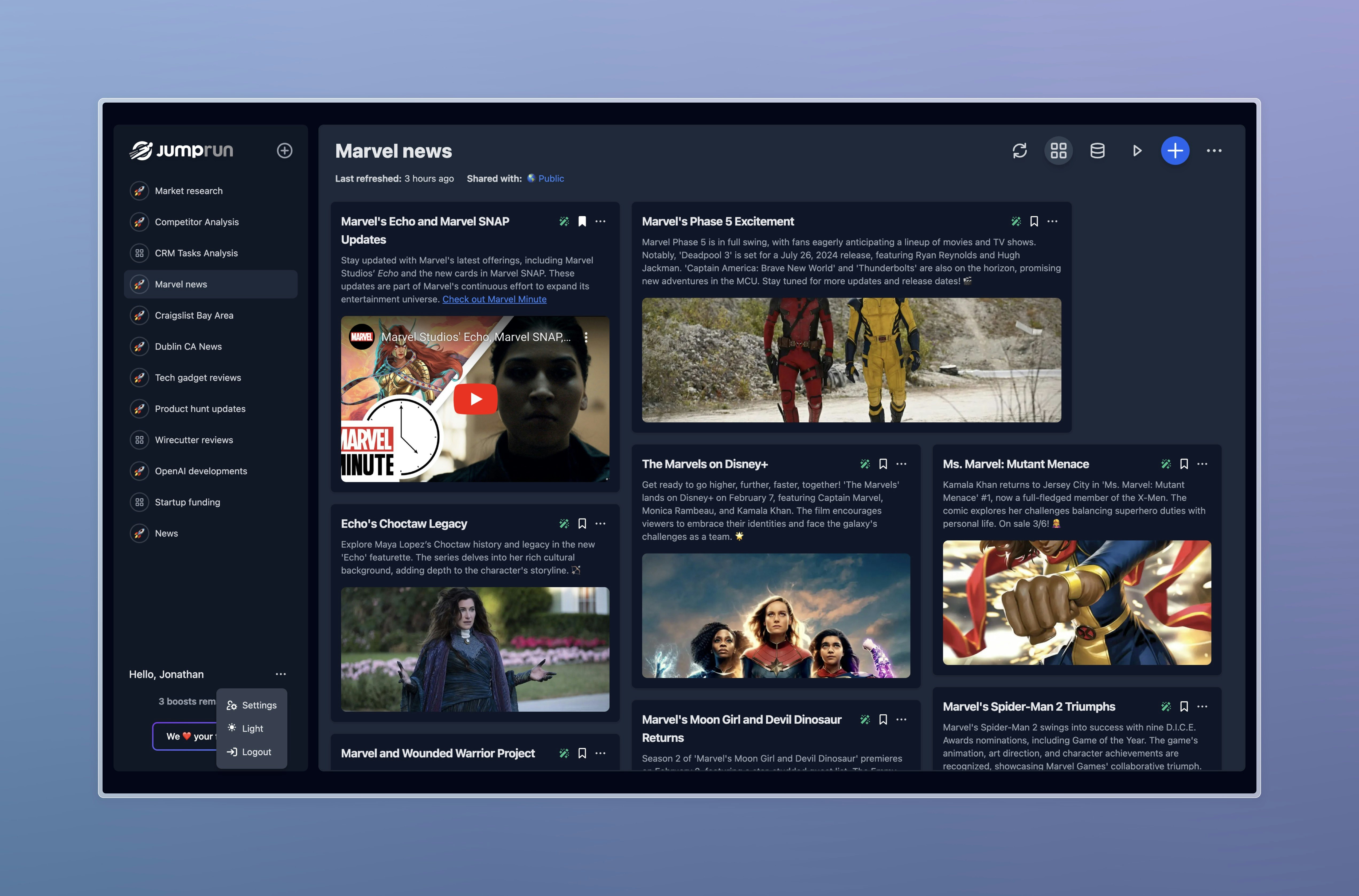
Task: Open header three-dot more options menu
Action: (x=1214, y=151)
